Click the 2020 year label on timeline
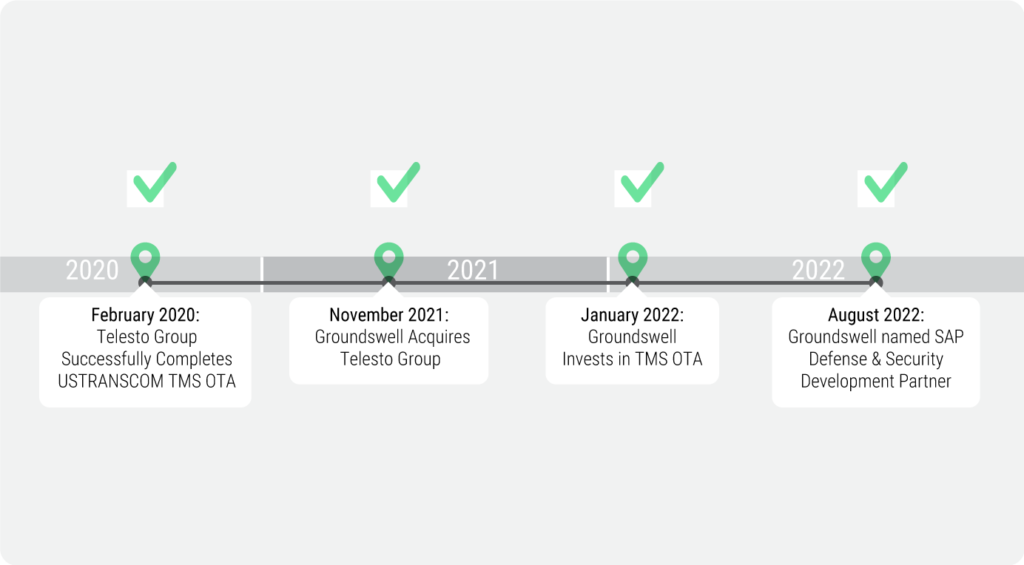The height and width of the screenshot is (565, 1024). (x=92, y=270)
